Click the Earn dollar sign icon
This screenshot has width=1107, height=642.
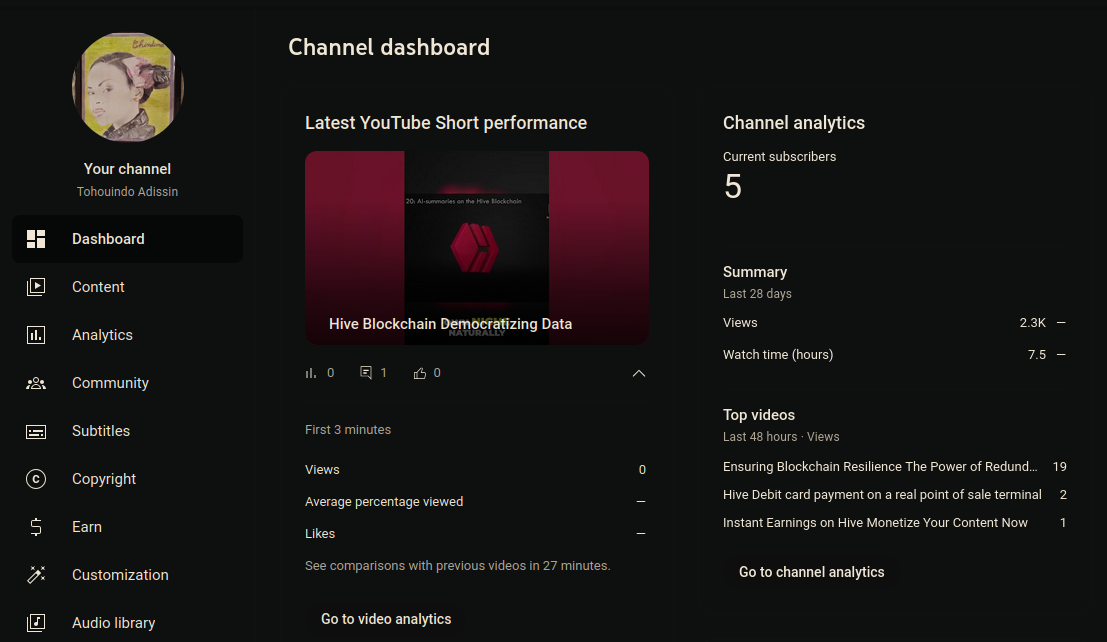[x=36, y=527]
